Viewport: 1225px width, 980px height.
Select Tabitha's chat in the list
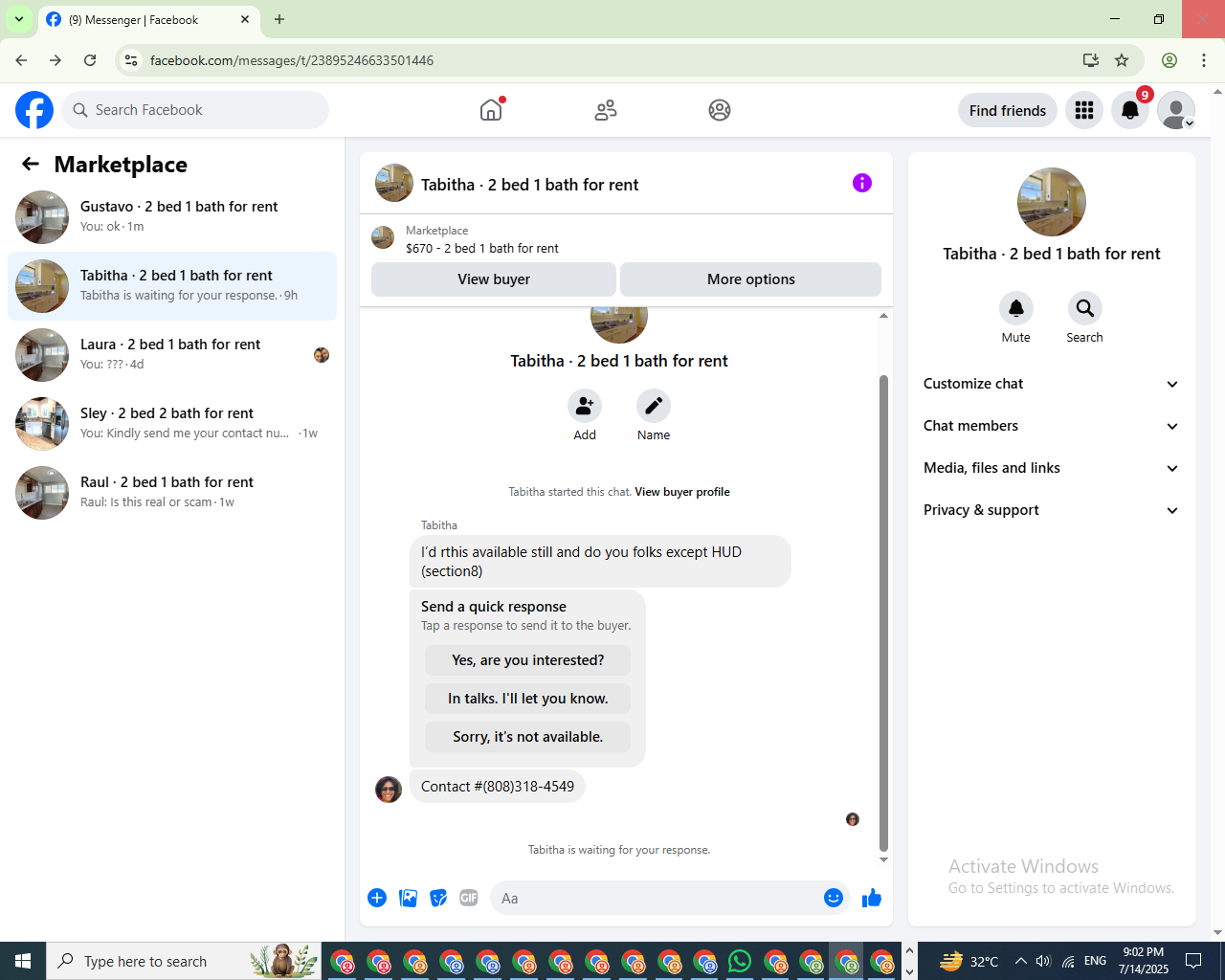coord(172,286)
